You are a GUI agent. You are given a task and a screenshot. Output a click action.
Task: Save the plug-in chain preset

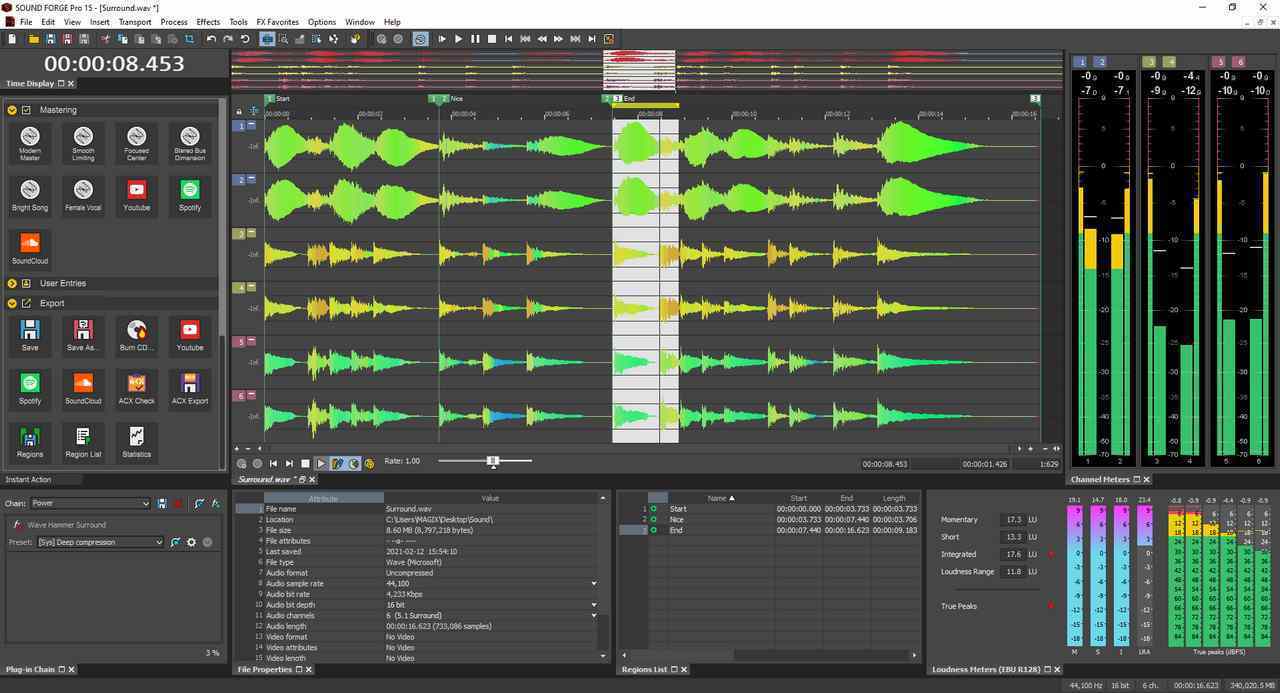pos(162,503)
